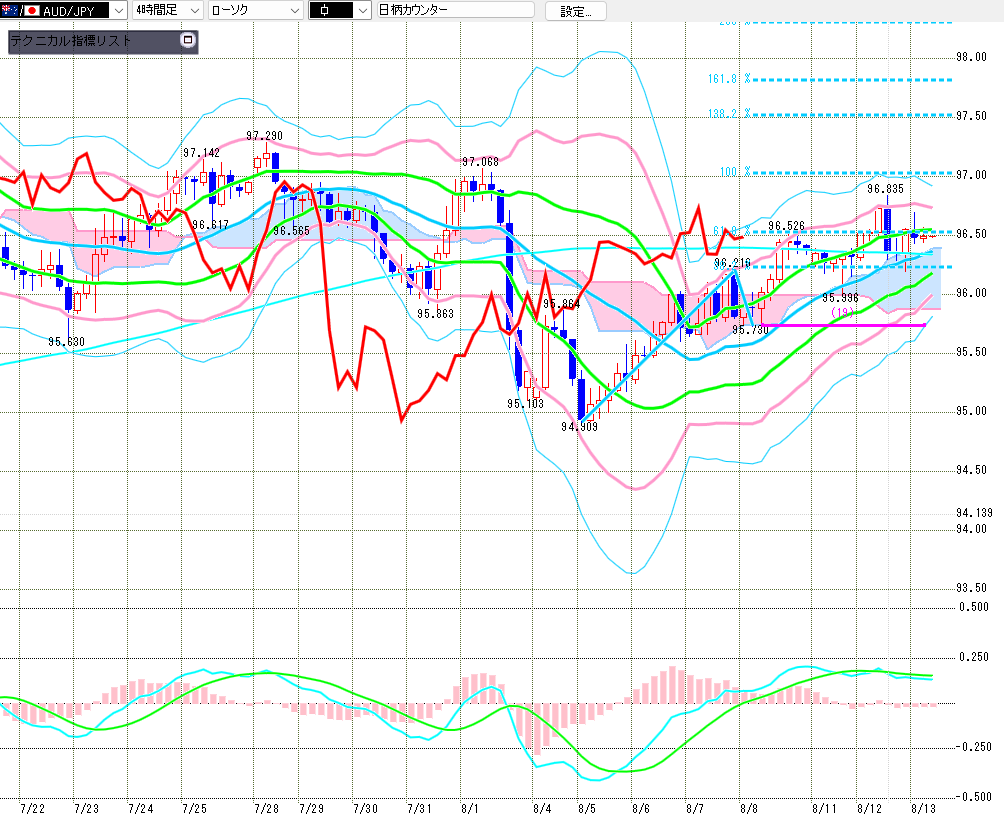
Task: Click the -0.250 MACD axis label
Action: (x=974, y=747)
